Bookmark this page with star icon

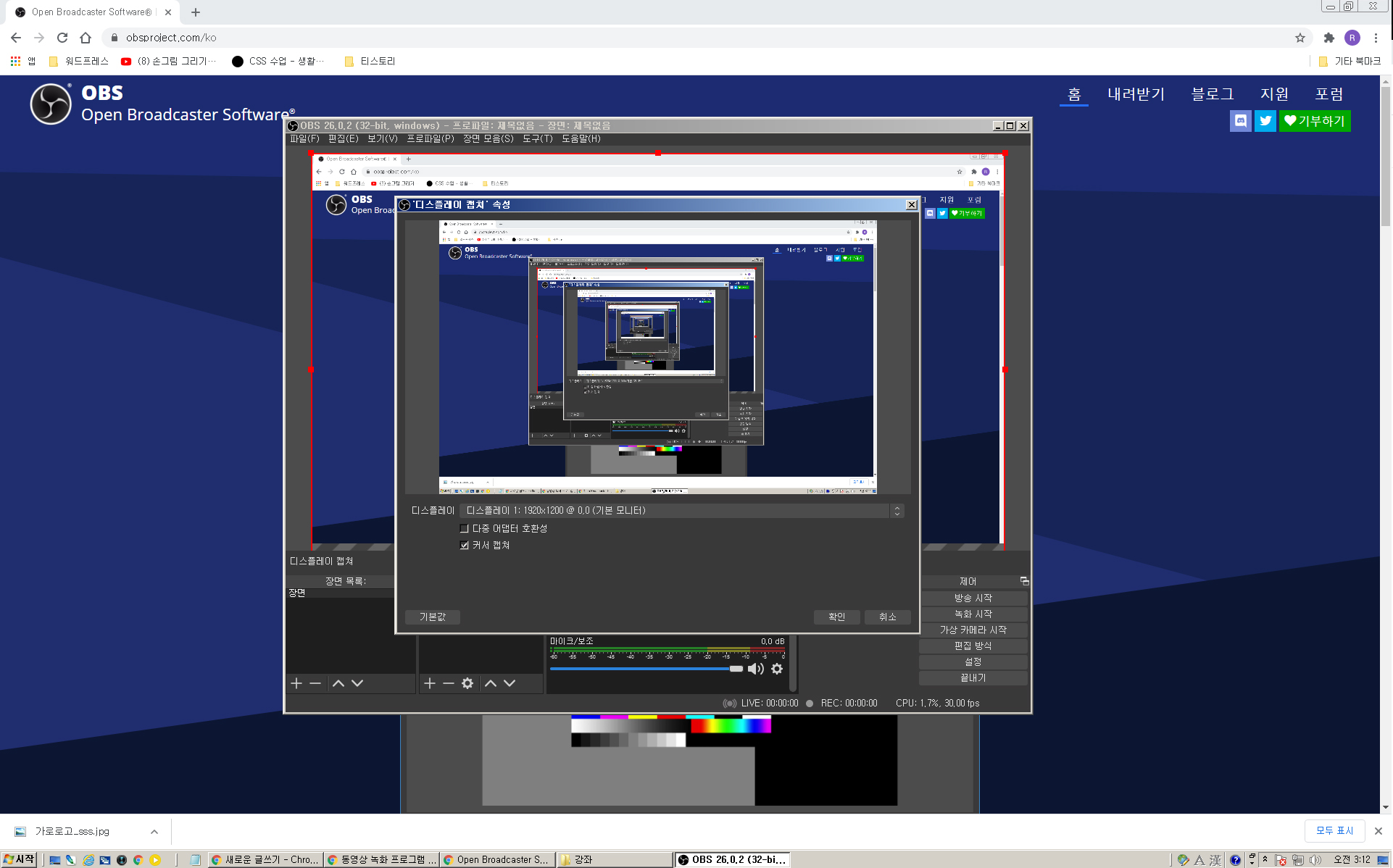1300,38
